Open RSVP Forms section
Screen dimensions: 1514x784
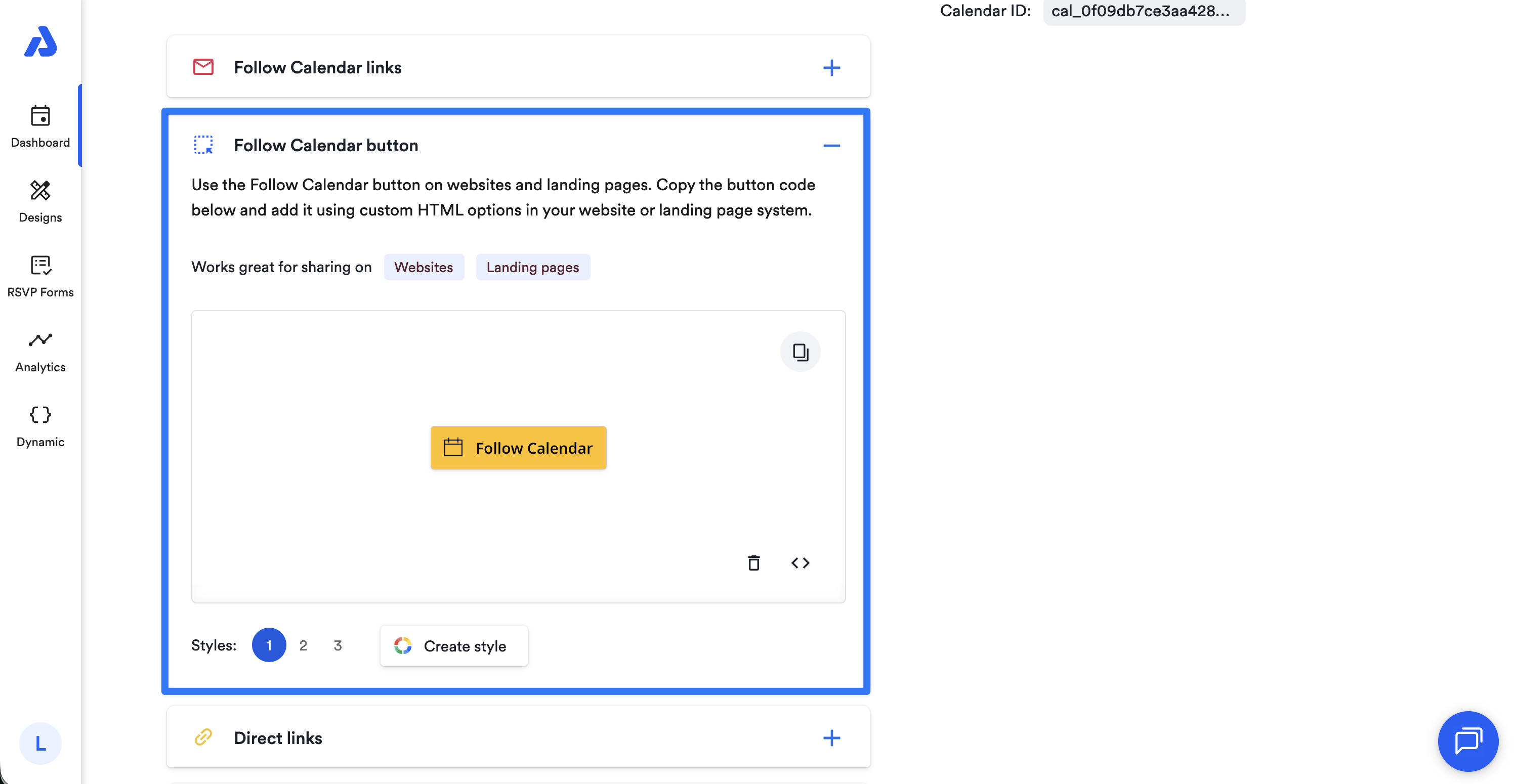pyautogui.click(x=40, y=276)
